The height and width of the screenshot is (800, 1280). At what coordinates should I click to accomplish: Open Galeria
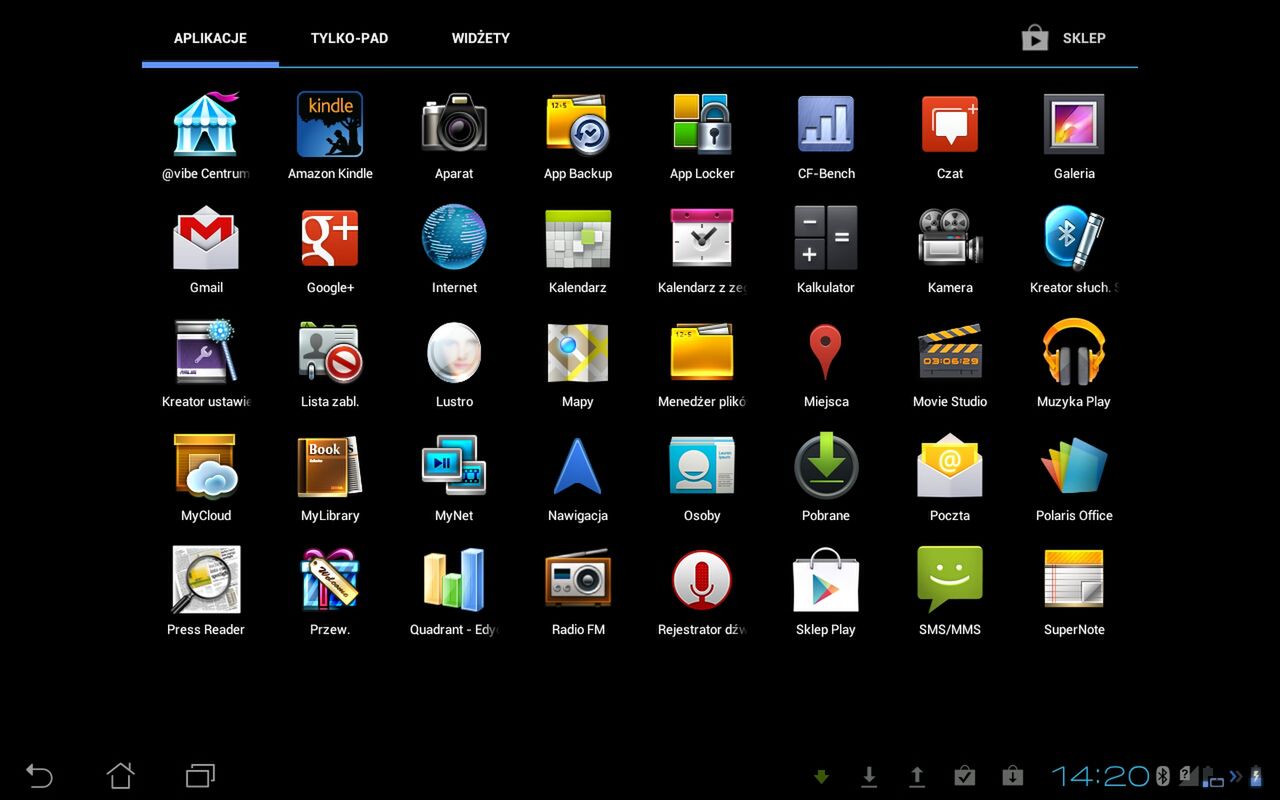[x=1074, y=125]
